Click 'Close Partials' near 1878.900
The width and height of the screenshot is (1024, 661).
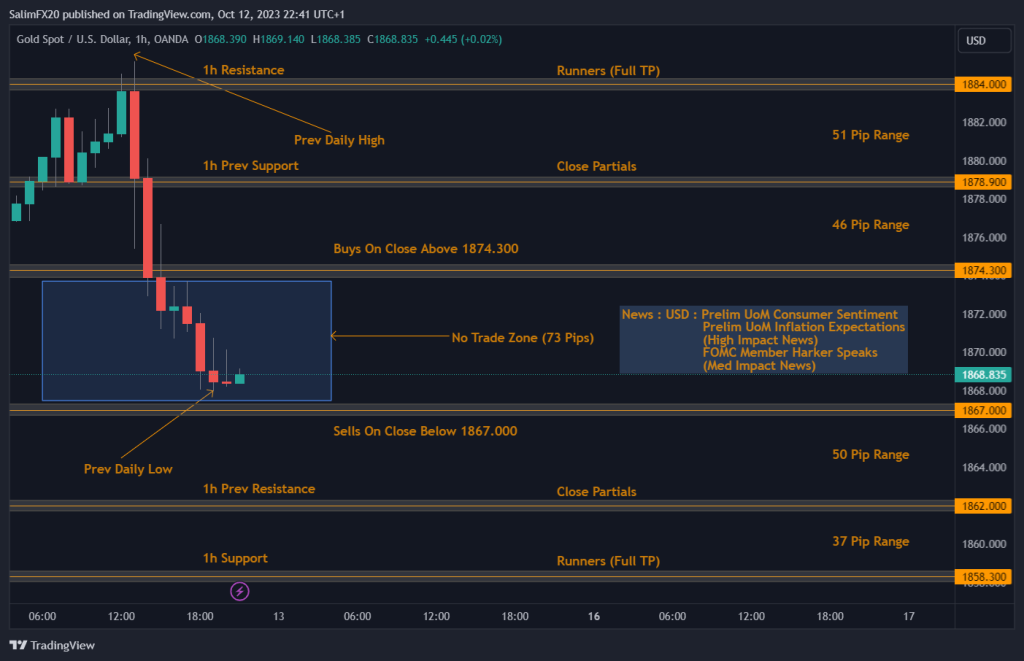point(596,167)
